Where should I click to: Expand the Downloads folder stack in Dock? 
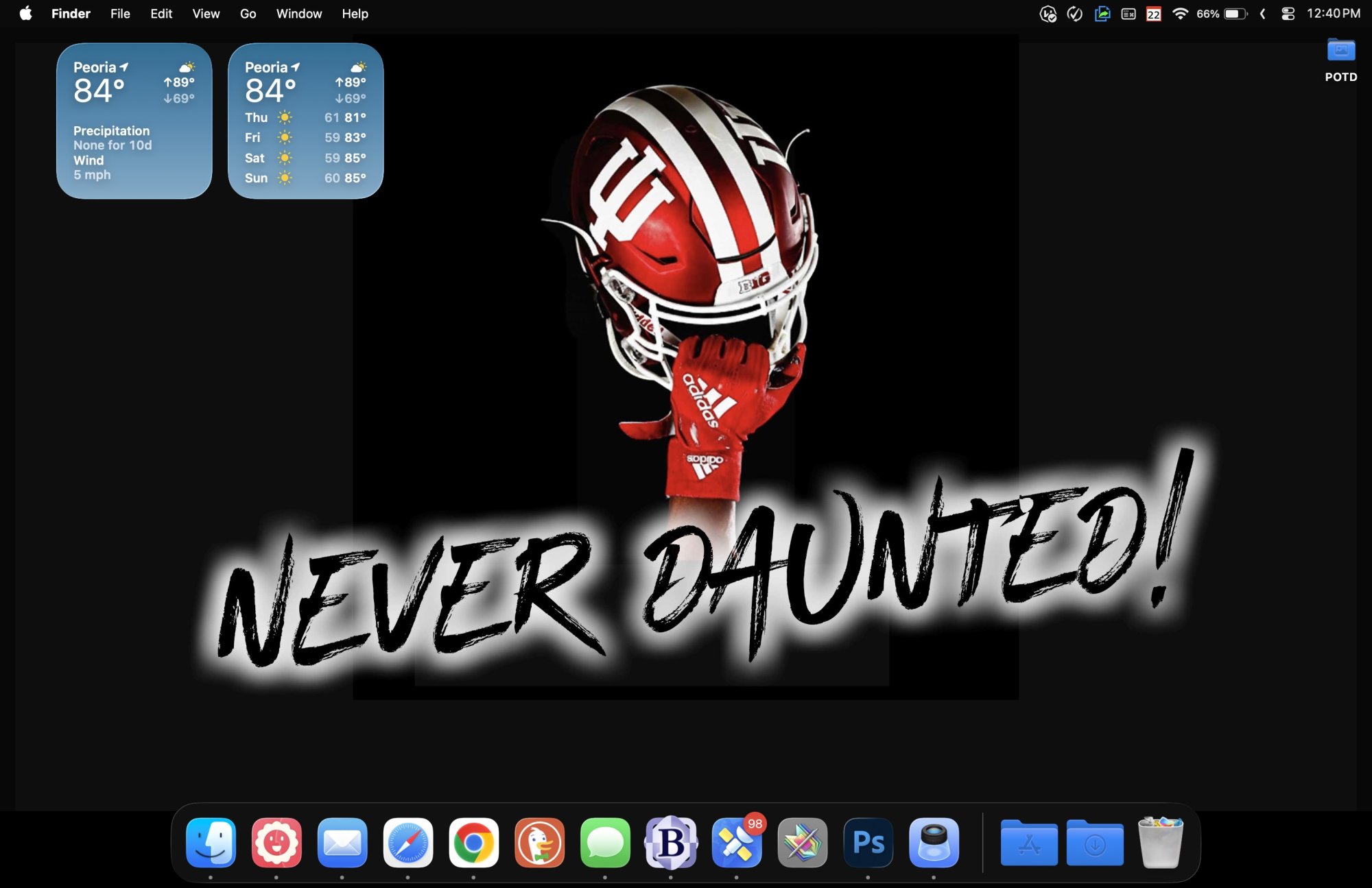click(1095, 843)
